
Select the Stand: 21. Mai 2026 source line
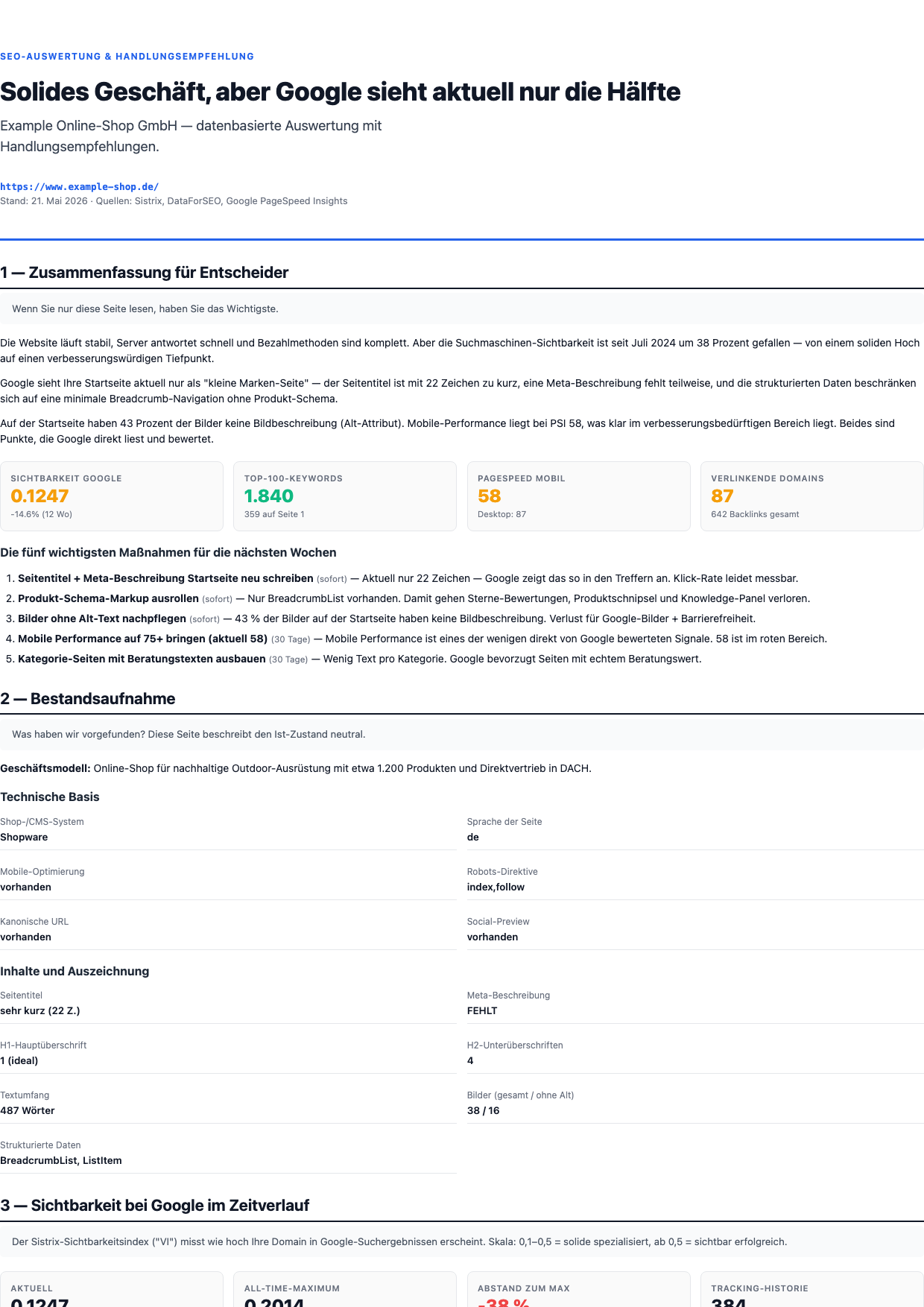(x=174, y=201)
